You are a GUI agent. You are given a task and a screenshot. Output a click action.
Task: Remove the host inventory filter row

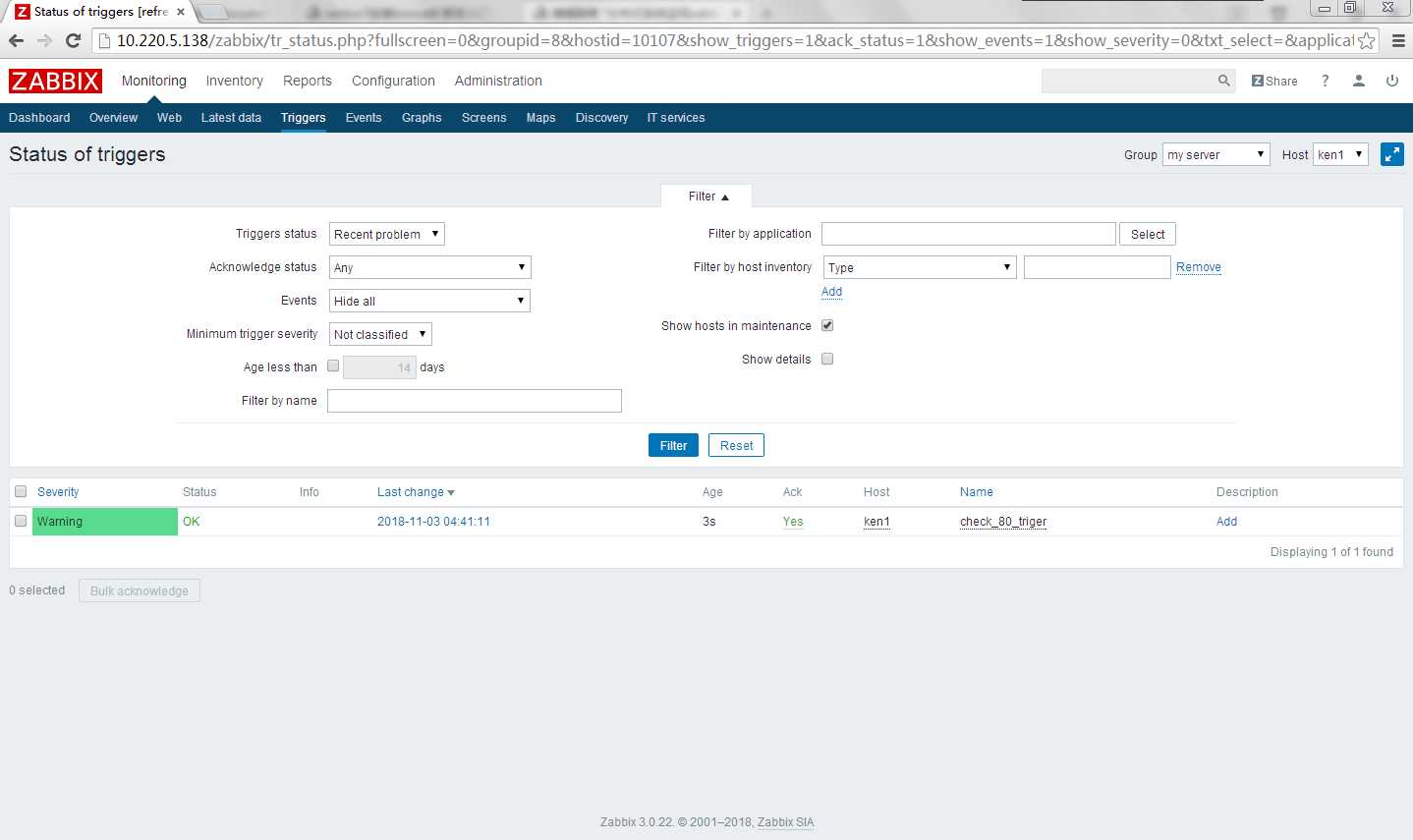point(1199,267)
